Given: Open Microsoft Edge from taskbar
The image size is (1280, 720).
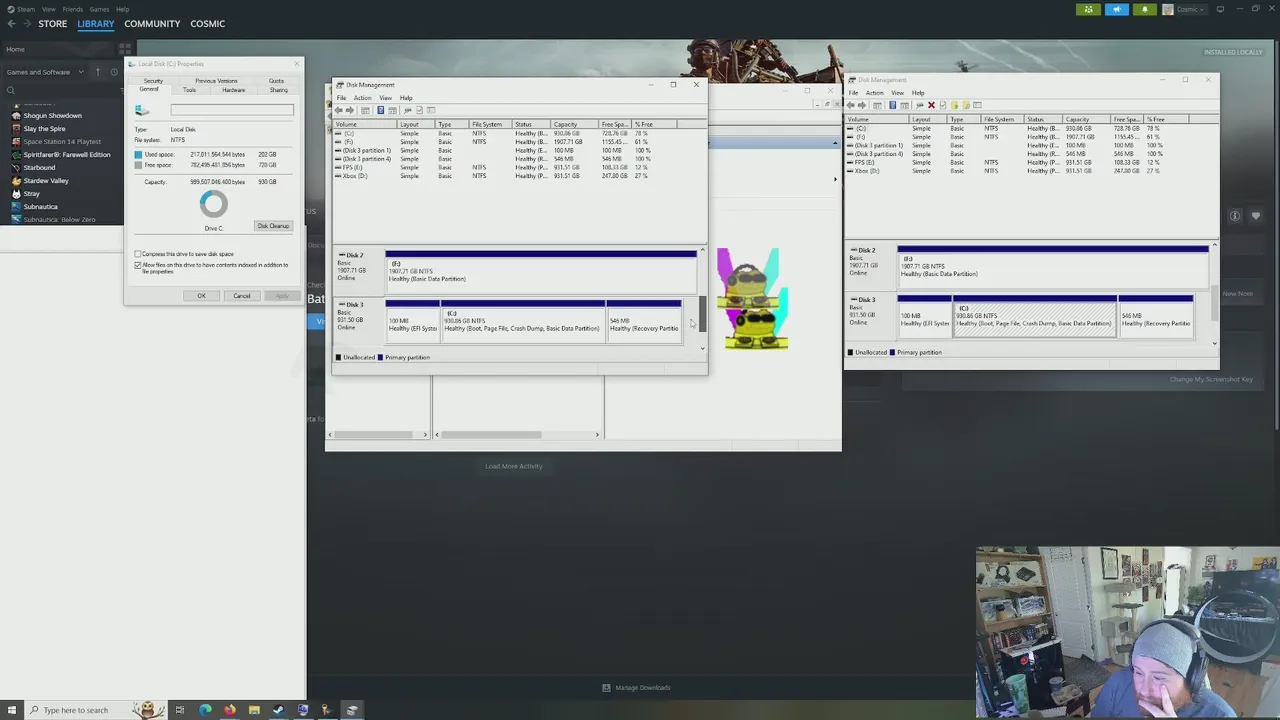Looking at the screenshot, I should pyautogui.click(x=205, y=710).
